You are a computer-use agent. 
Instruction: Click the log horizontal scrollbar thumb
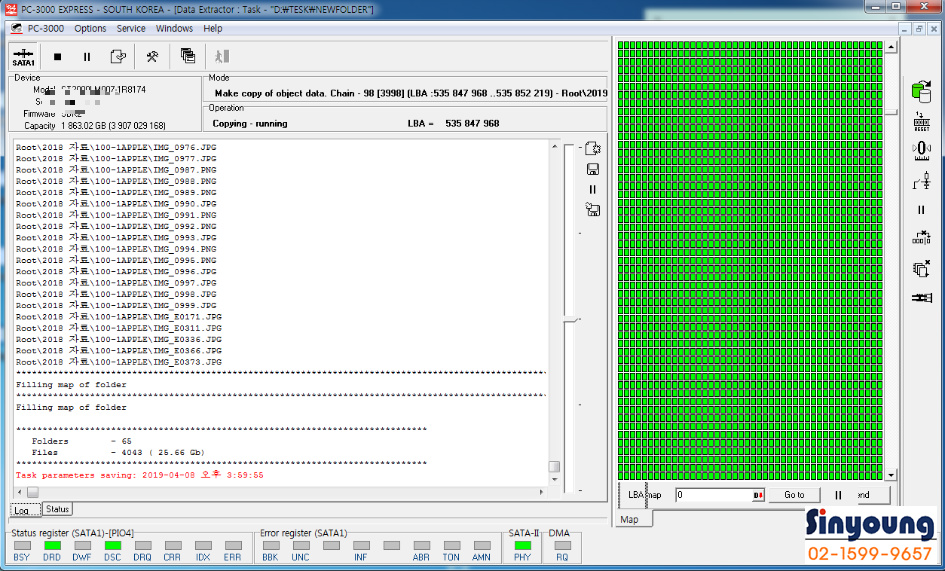pos(33,492)
